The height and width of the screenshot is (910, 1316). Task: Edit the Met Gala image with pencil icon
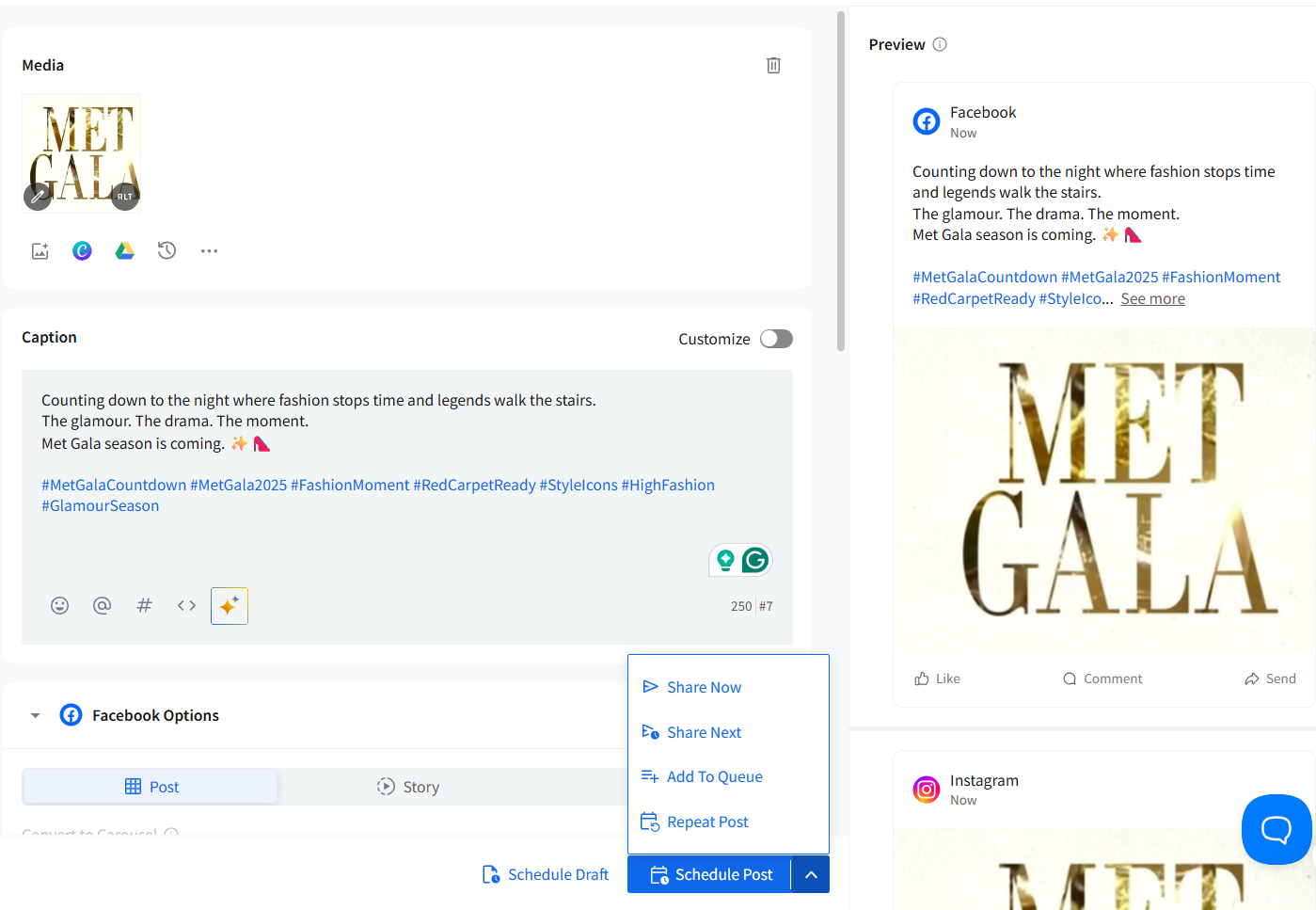pyautogui.click(x=38, y=197)
